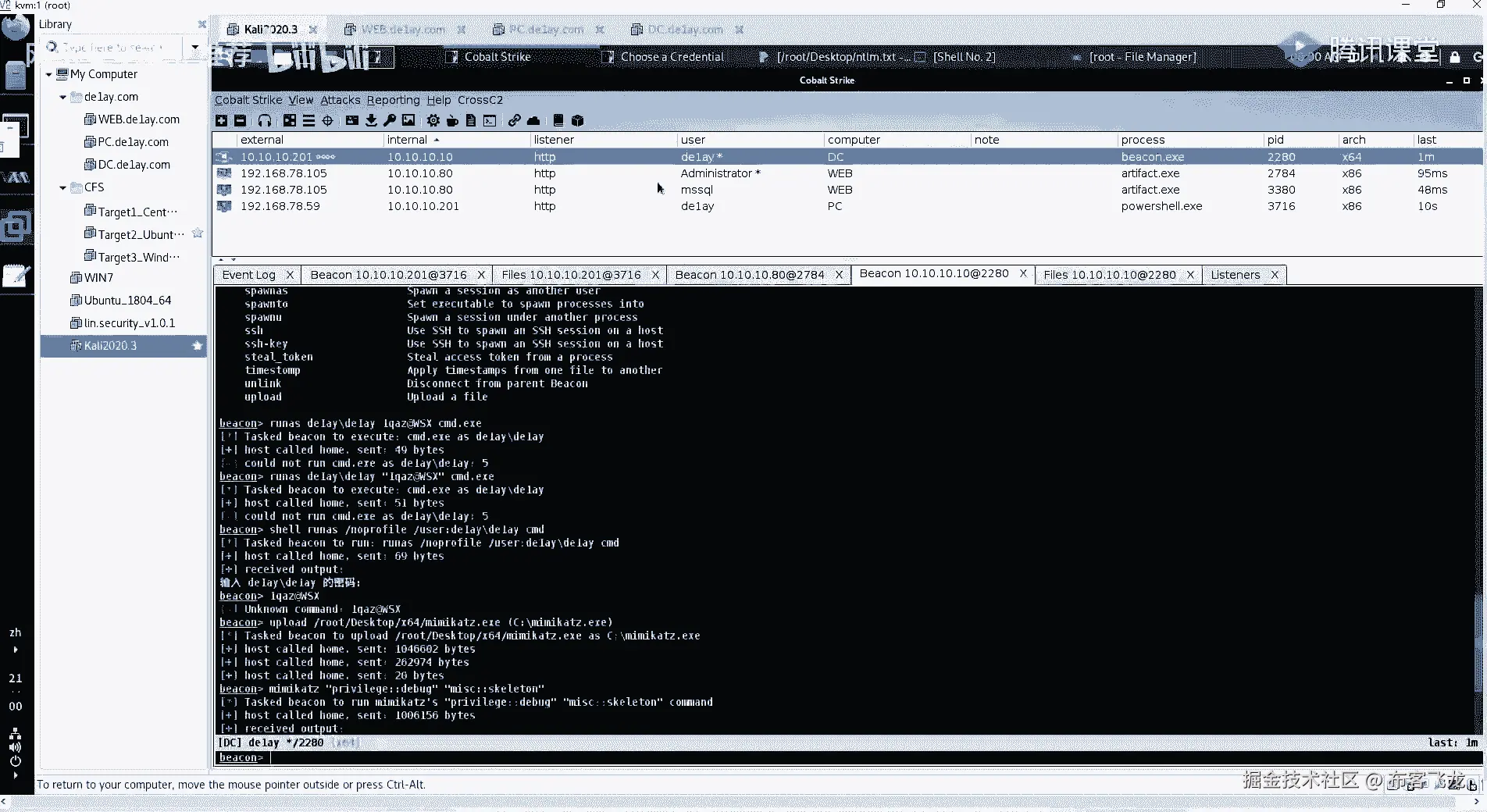The image size is (1487, 812).
Task: Focus the beacon command input field
Action: tap(873, 757)
